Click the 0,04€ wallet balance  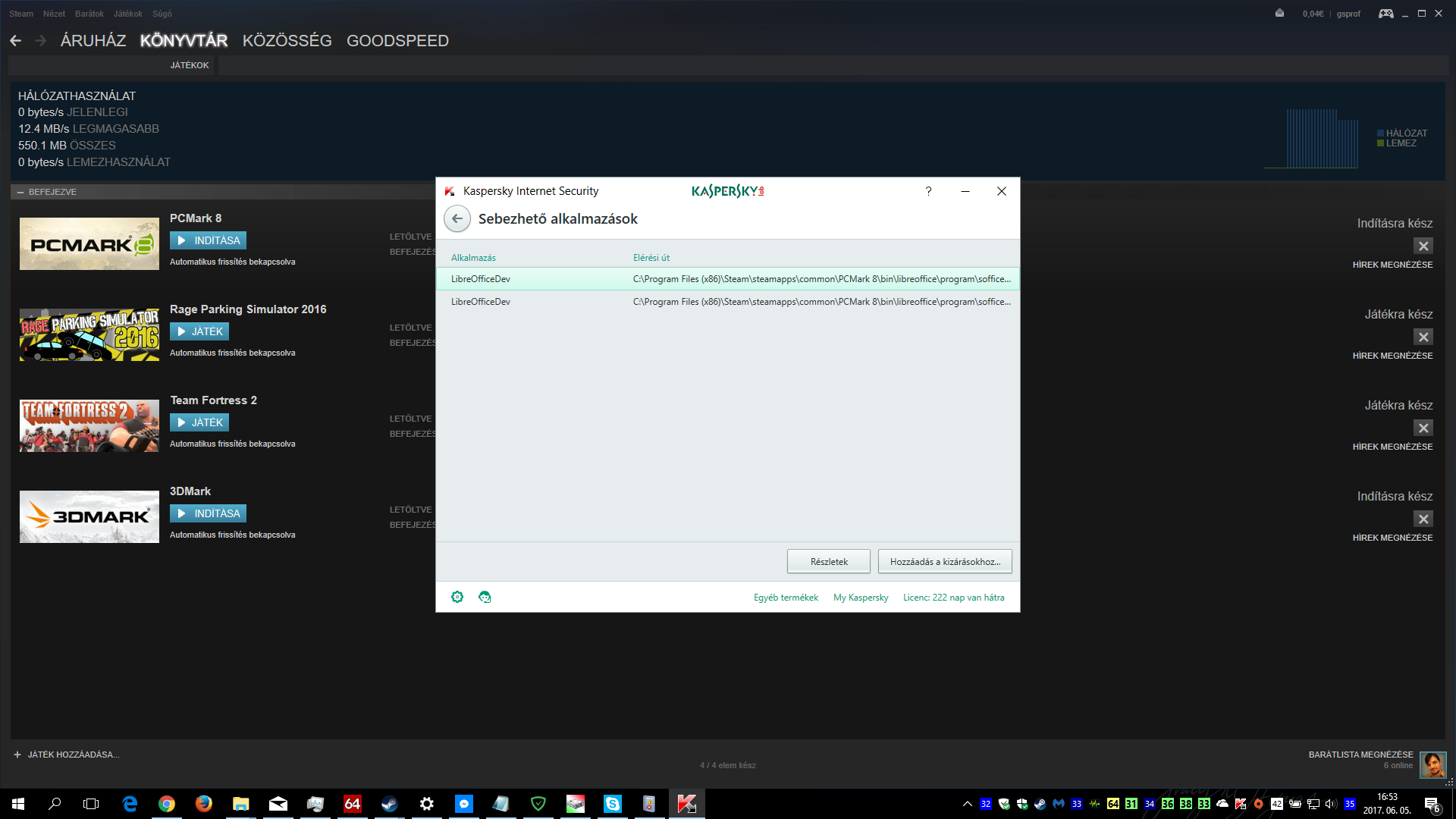tap(1313, 14)
